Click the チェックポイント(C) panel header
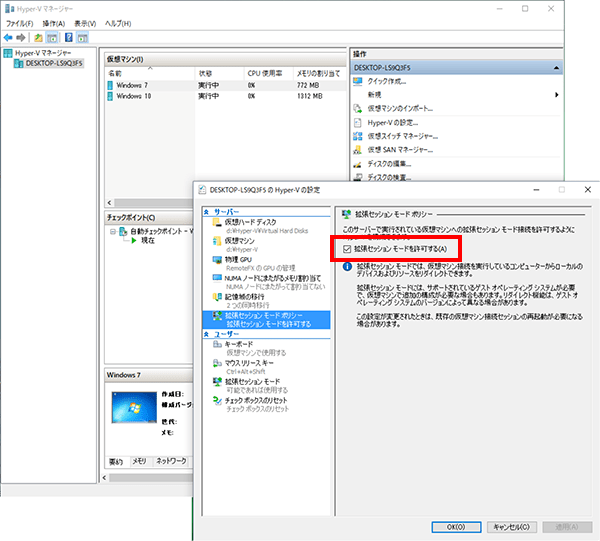Screen dimensions: 600x541 (149, 217)
